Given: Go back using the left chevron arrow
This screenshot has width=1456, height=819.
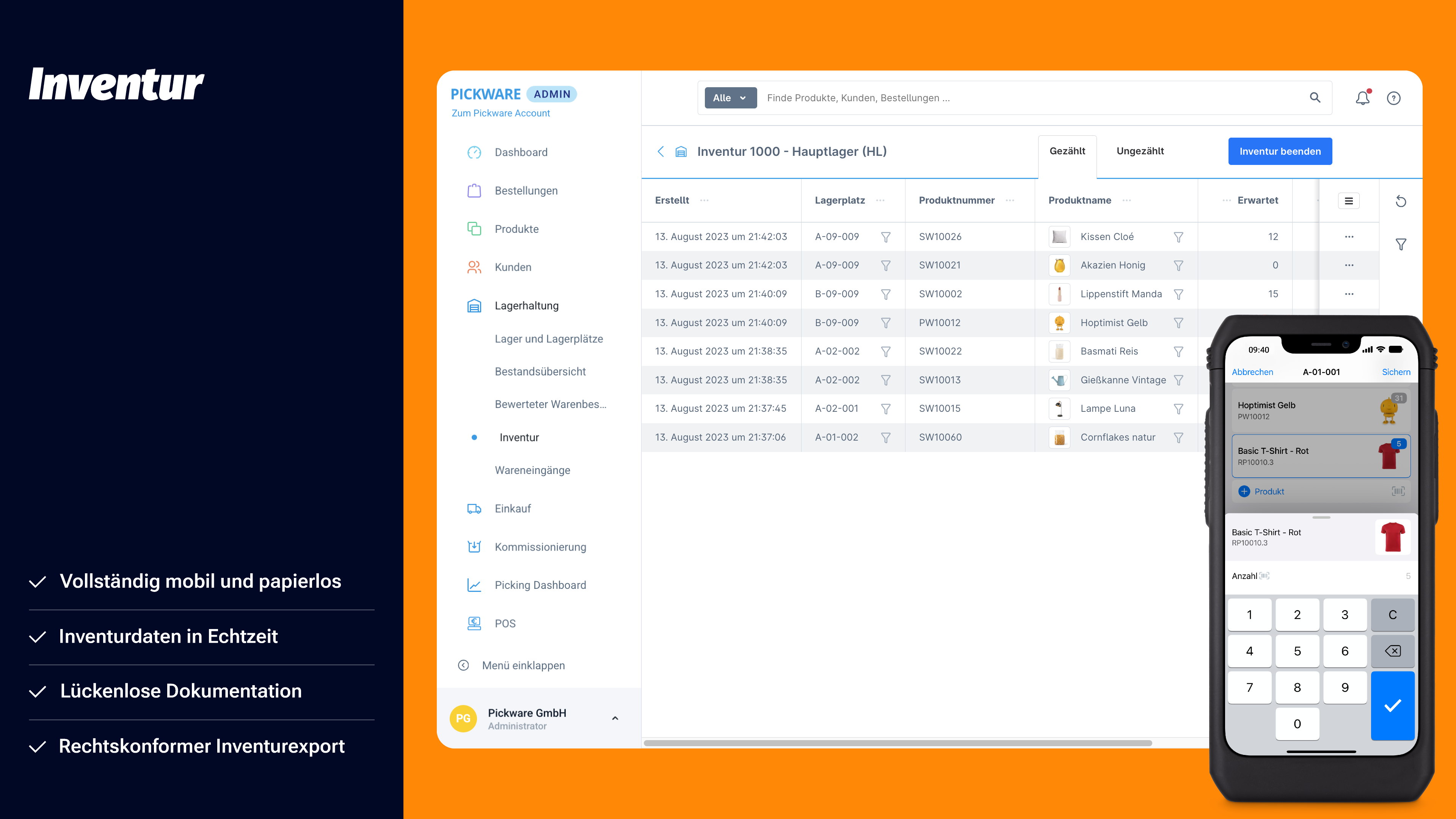Looking at the screenshot, I should point(661,152).
